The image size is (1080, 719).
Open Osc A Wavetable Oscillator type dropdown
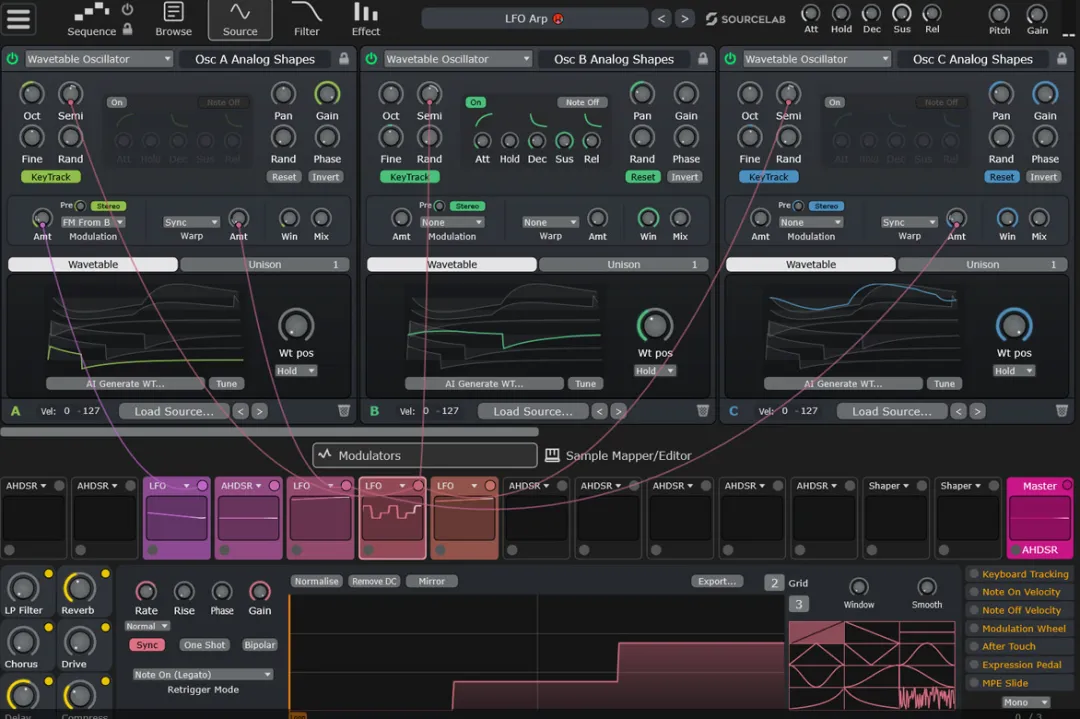(98, 59)
